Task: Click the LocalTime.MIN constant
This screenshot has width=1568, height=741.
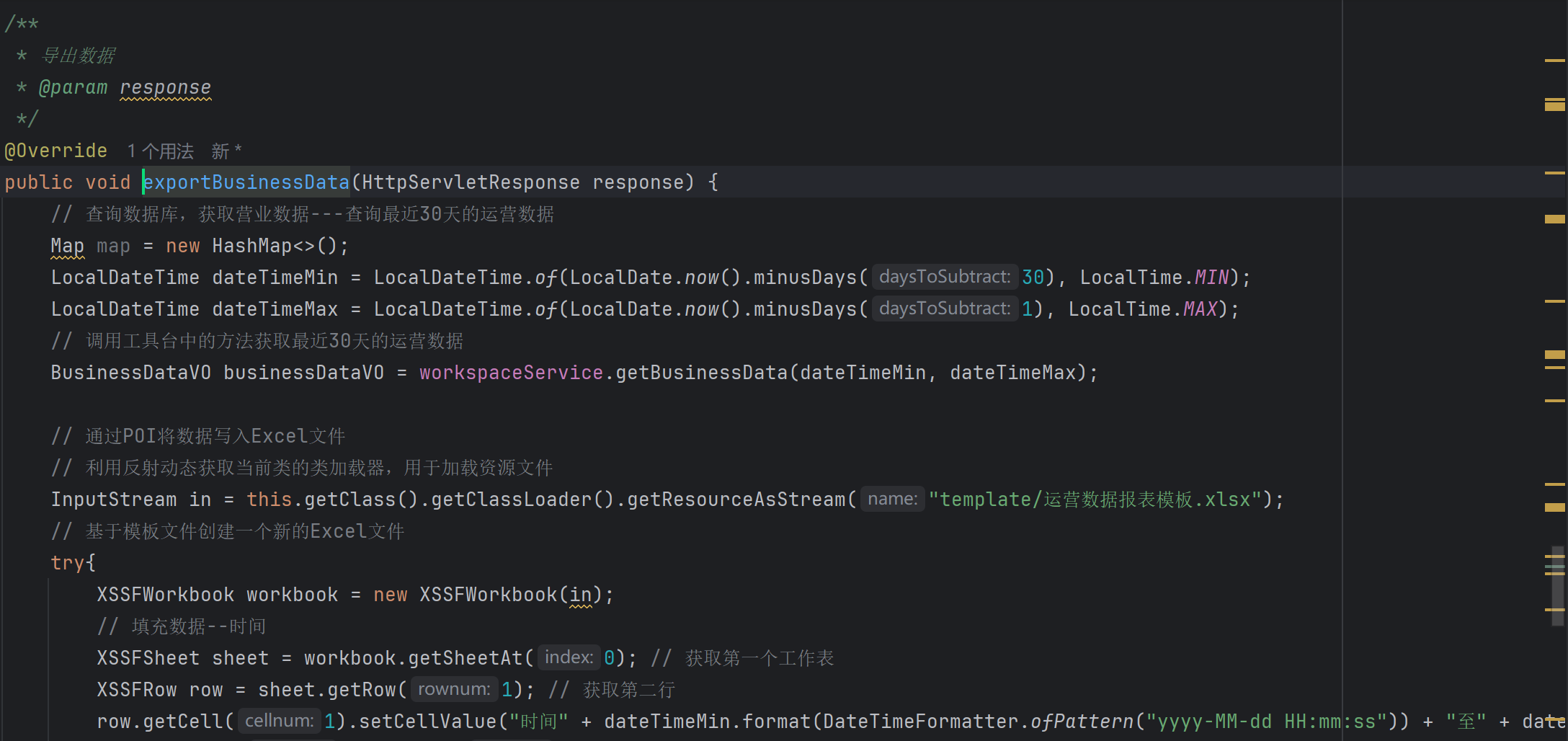Action: click(x=1154, y=278)
